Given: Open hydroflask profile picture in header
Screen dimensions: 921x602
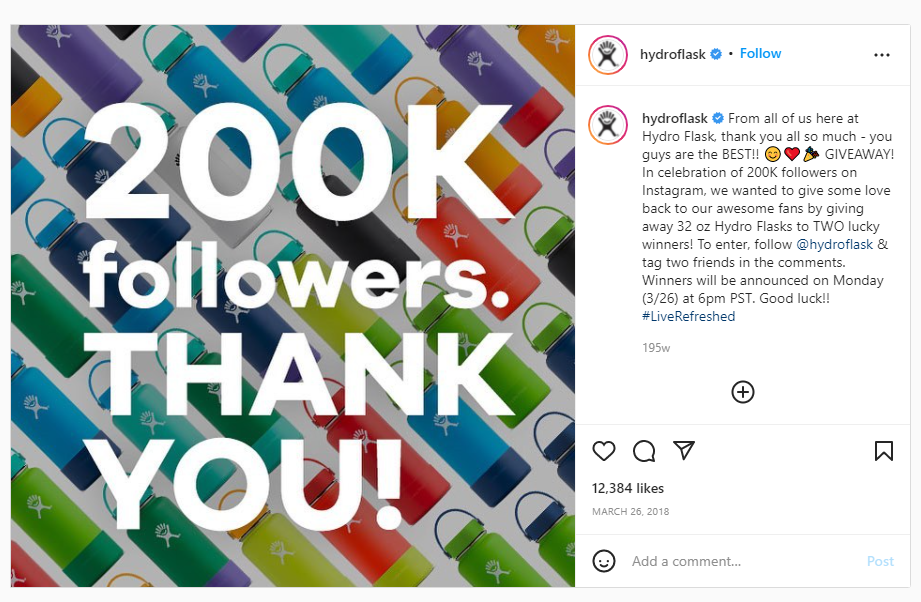Looking at the screenshot, I should (607, 55).
